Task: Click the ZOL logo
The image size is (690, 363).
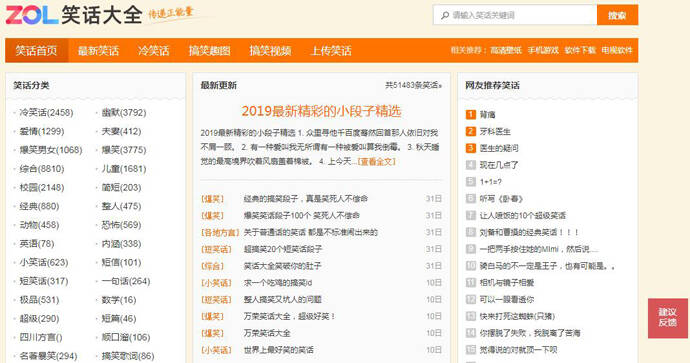Action: pyautogui.click(x=32, y=15)
